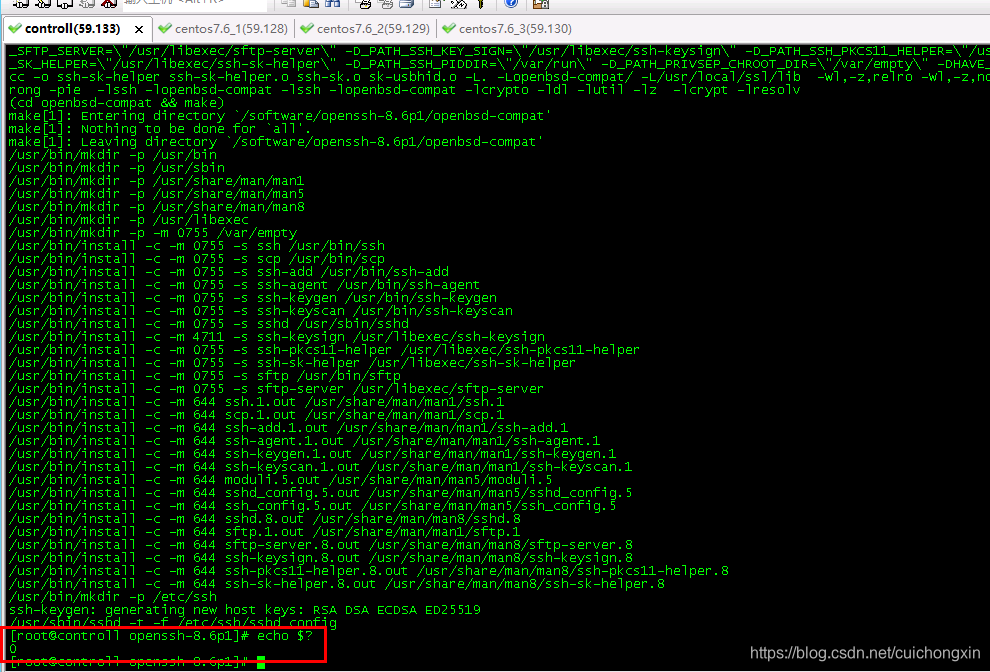This screenshot has height=672, width=990.
Task: Click the 'sftp.1.out' install line
Action: click(x=265, y=532)
